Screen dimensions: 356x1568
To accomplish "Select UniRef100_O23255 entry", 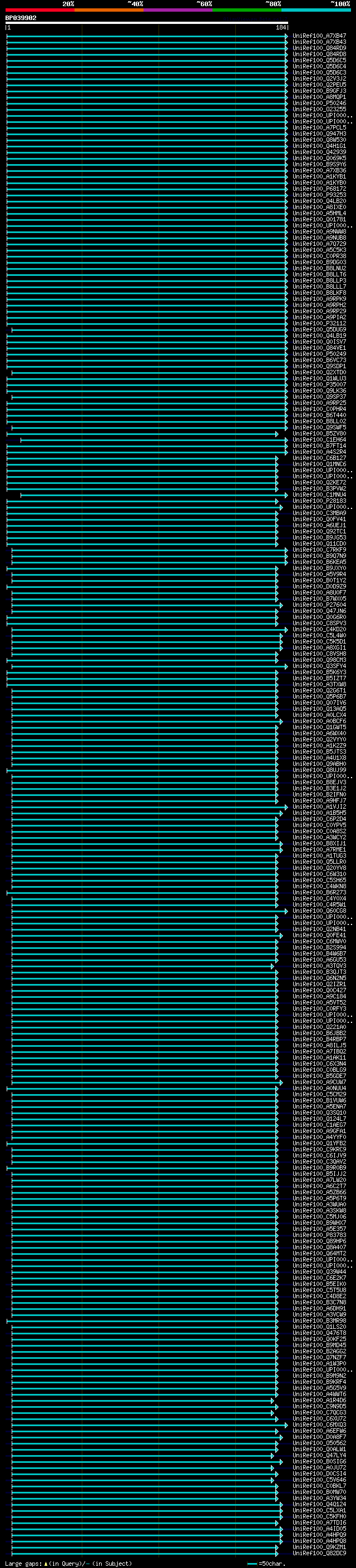I will click(319, 110).
